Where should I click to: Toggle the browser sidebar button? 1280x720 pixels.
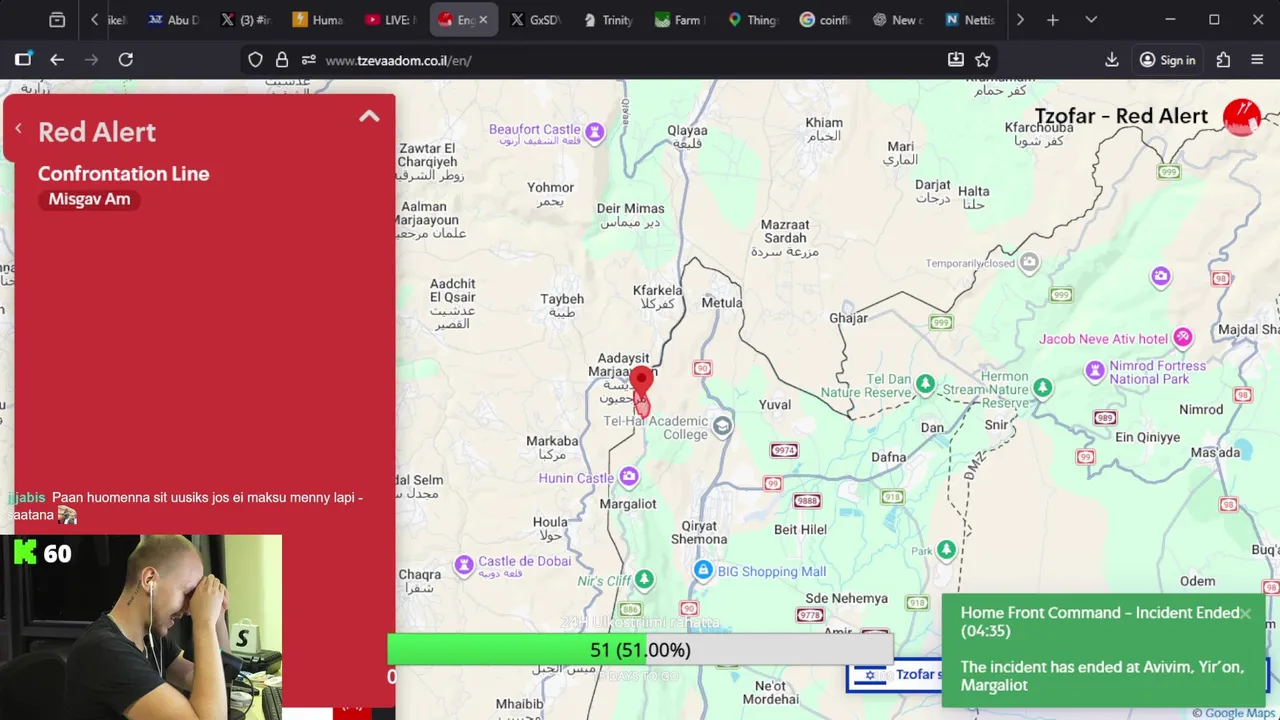pyautogui.click(x=23, y=60)
